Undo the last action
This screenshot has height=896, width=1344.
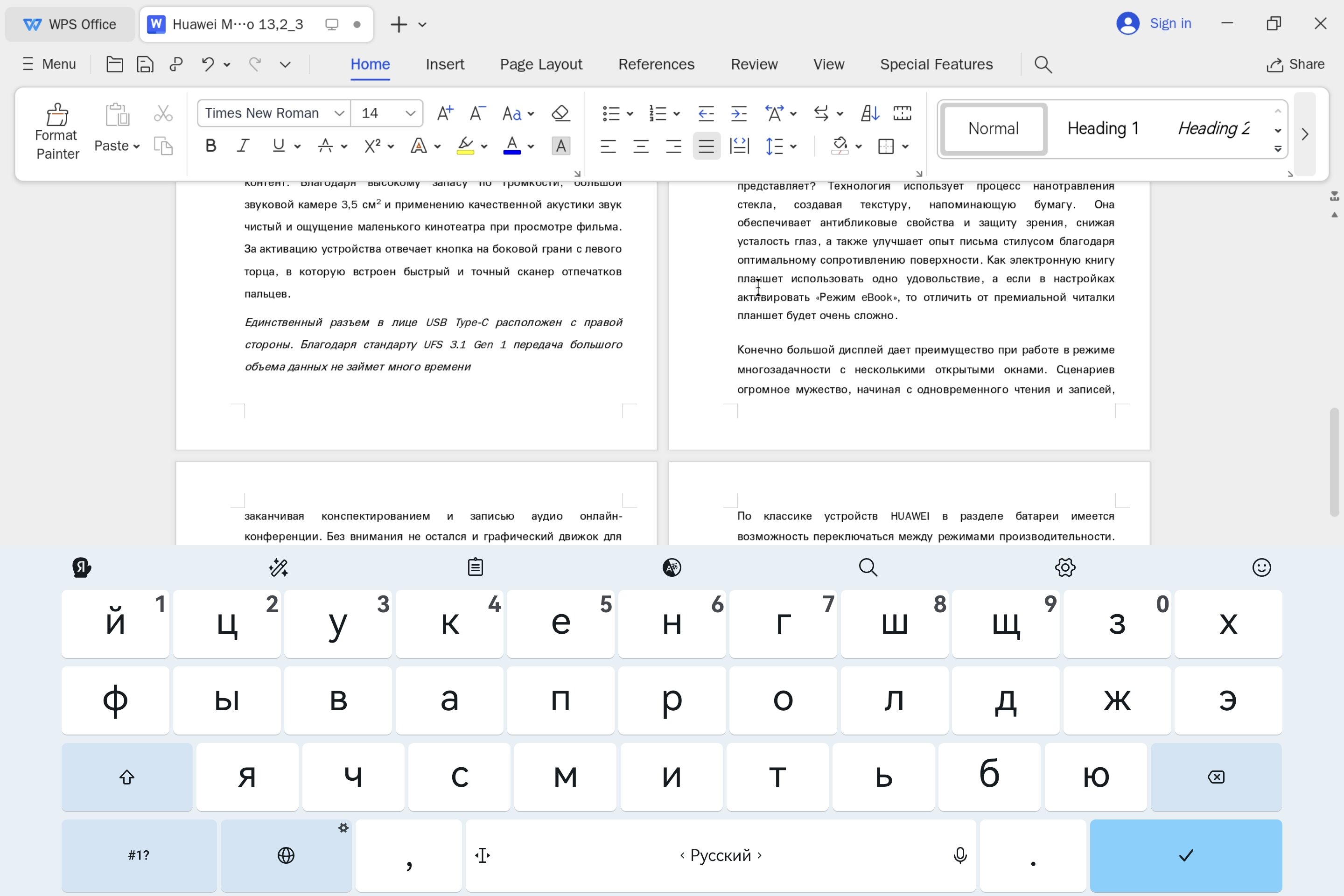tap(208, 64)
